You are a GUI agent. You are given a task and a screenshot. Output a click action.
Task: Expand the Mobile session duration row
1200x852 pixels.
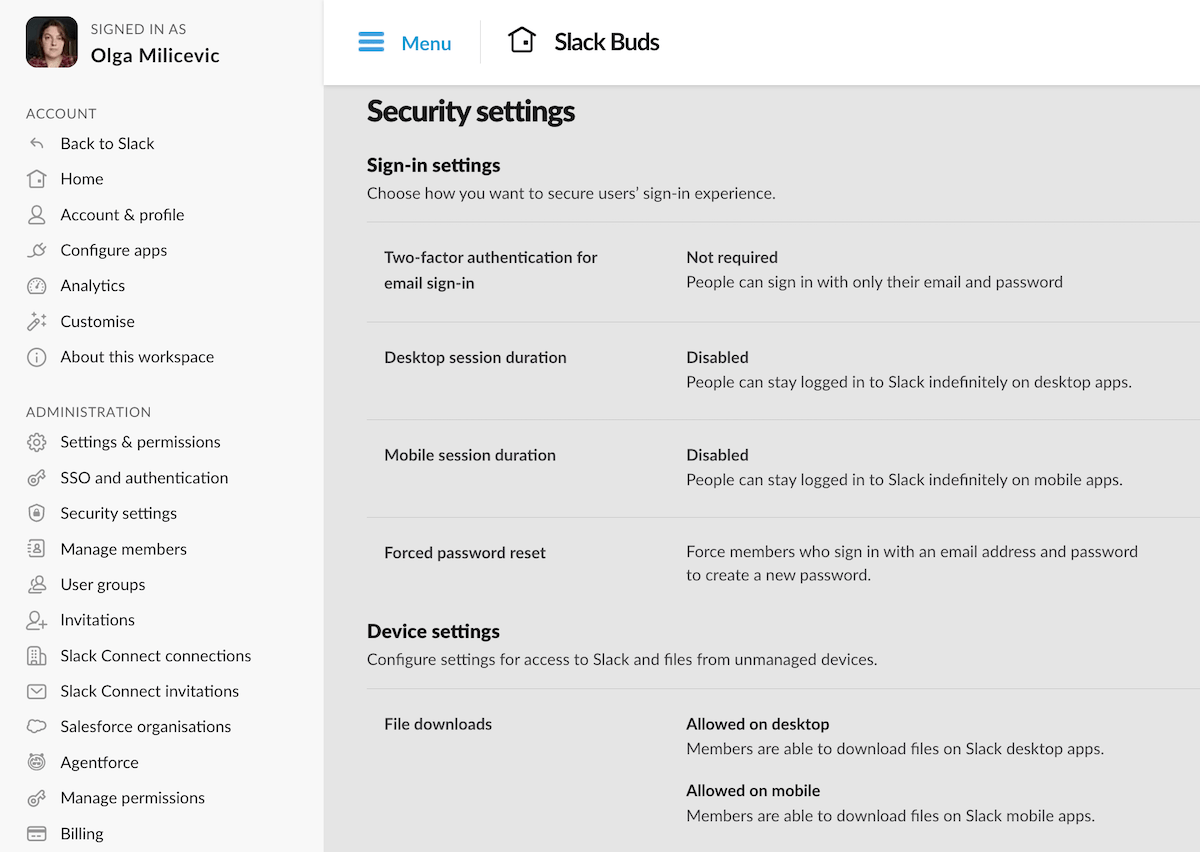click(783, 468)
